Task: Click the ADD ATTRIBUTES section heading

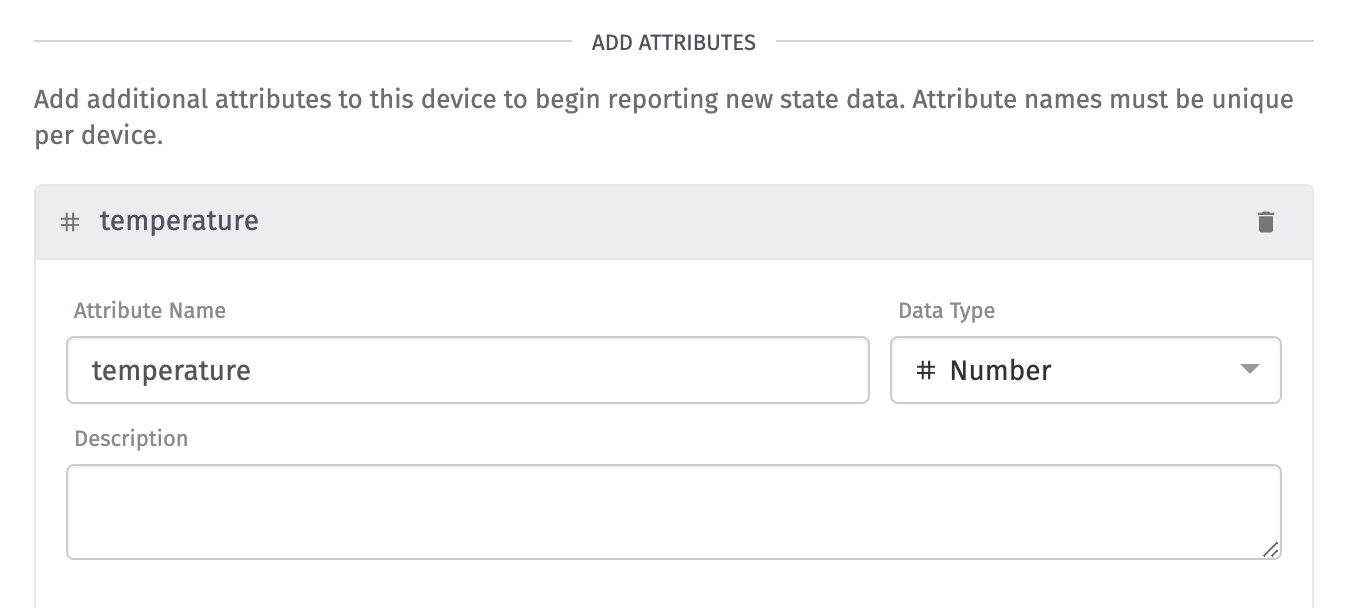Action: (673, 42)
